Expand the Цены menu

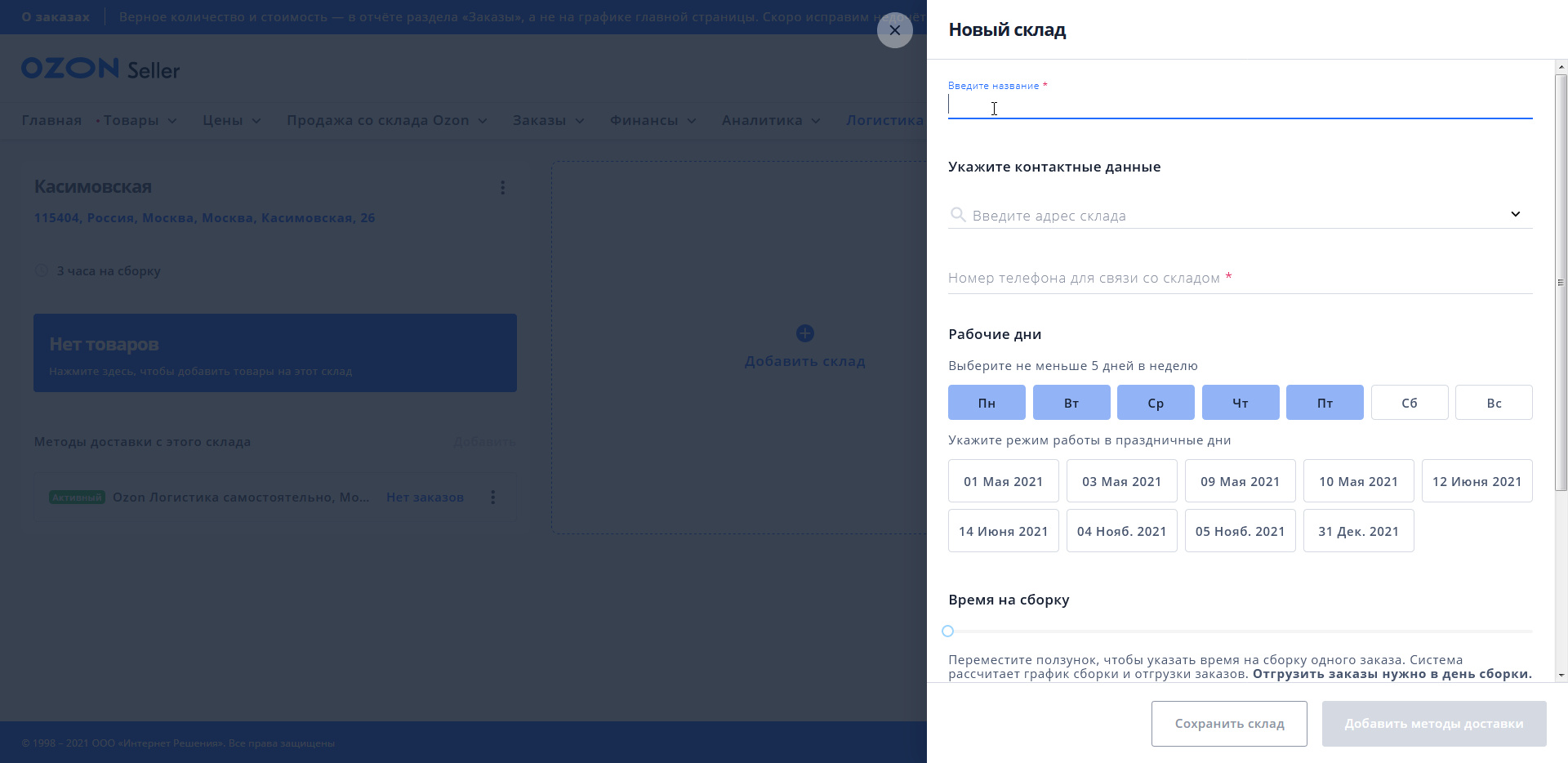pos(232,120)
